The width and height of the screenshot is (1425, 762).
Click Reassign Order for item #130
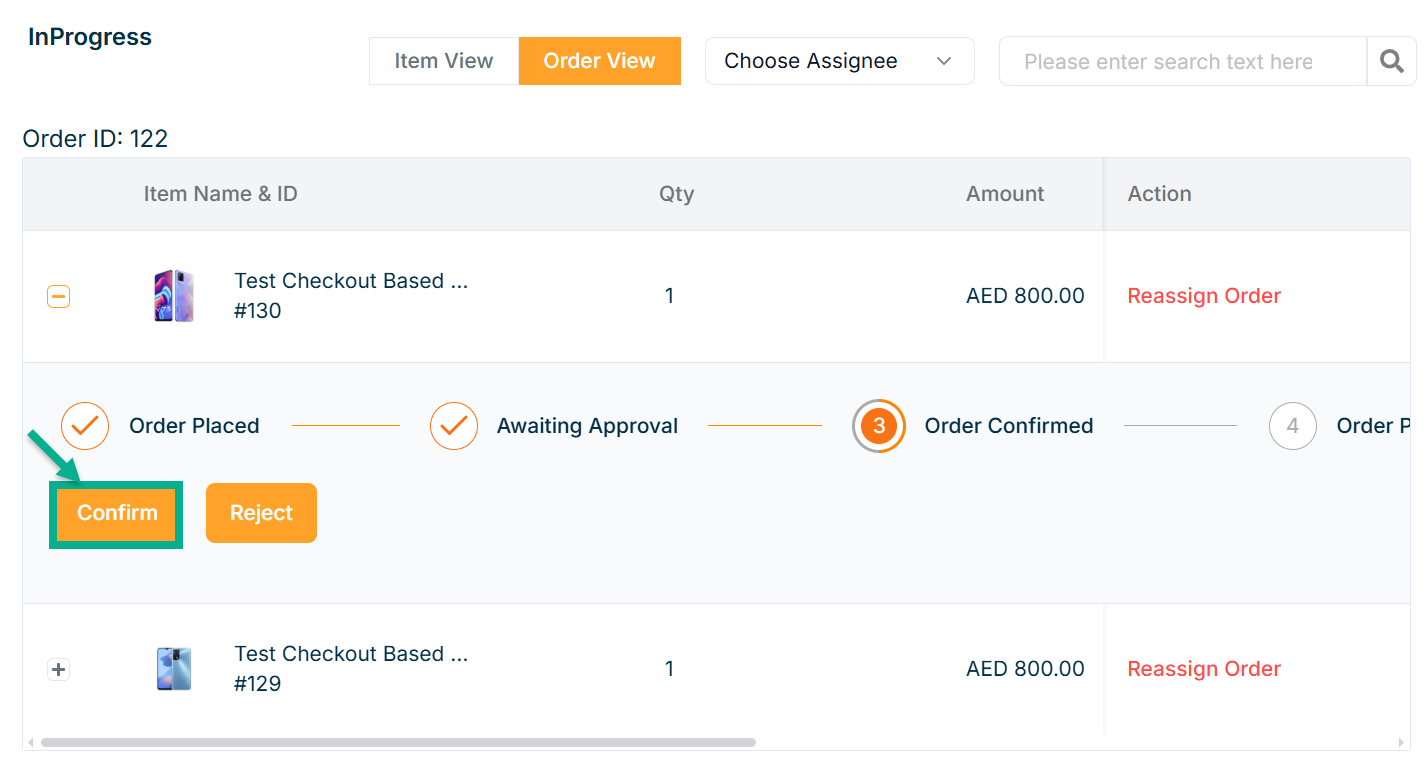[1204, 296]
